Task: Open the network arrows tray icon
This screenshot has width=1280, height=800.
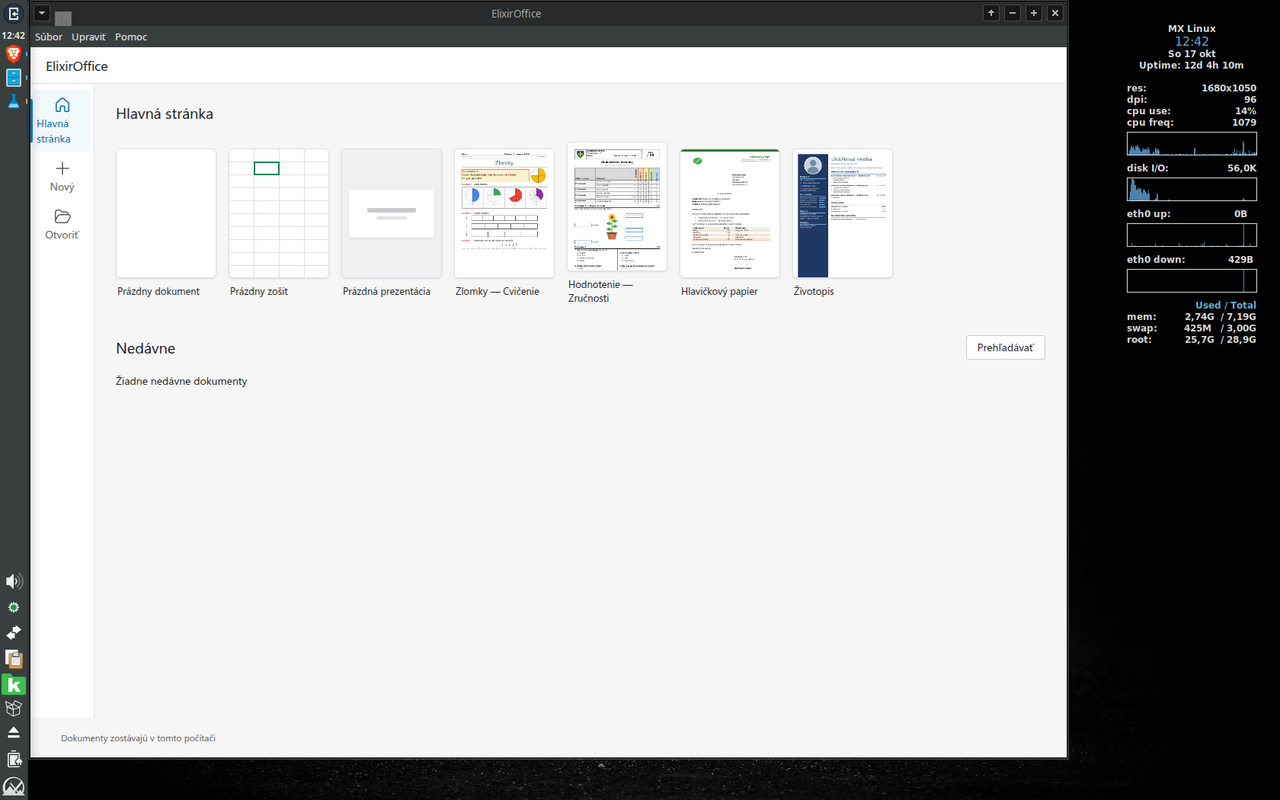Action: (14, 633)
